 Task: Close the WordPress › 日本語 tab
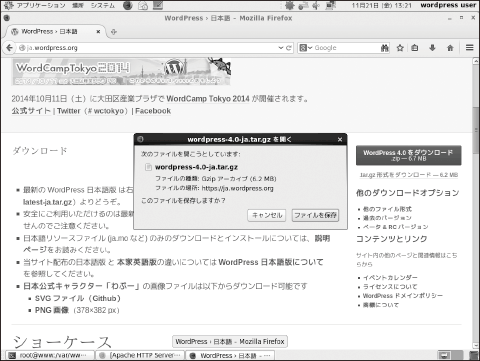98,32
